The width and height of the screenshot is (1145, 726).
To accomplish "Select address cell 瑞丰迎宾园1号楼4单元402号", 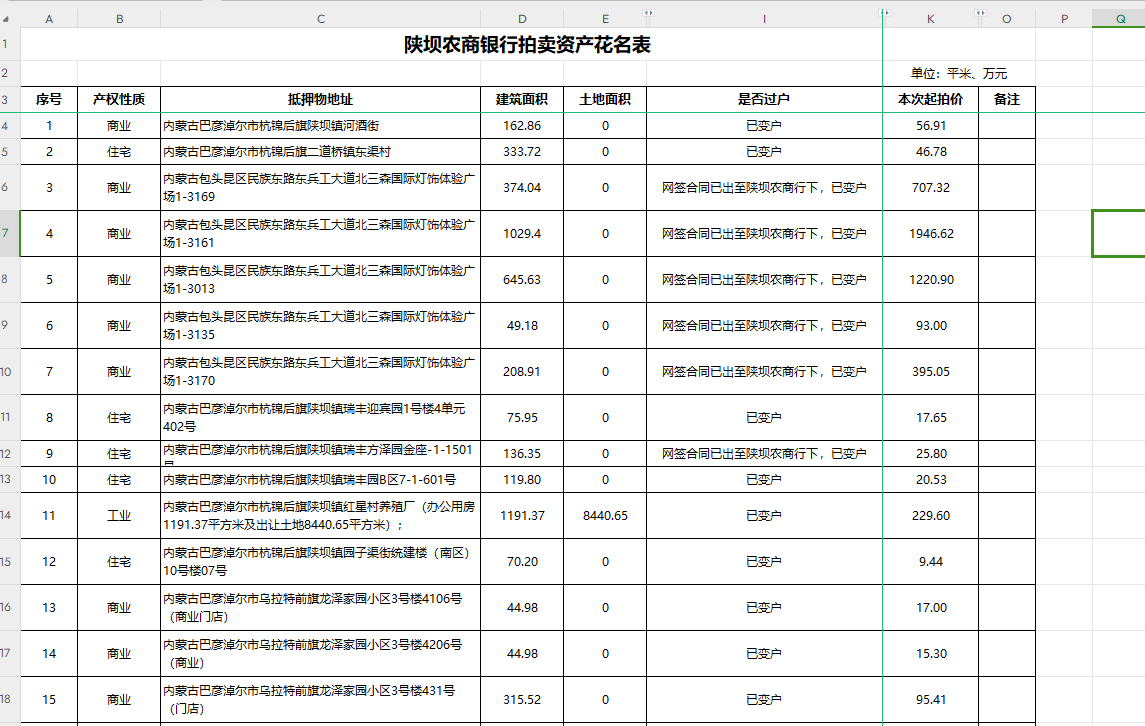I will point(321,417).
